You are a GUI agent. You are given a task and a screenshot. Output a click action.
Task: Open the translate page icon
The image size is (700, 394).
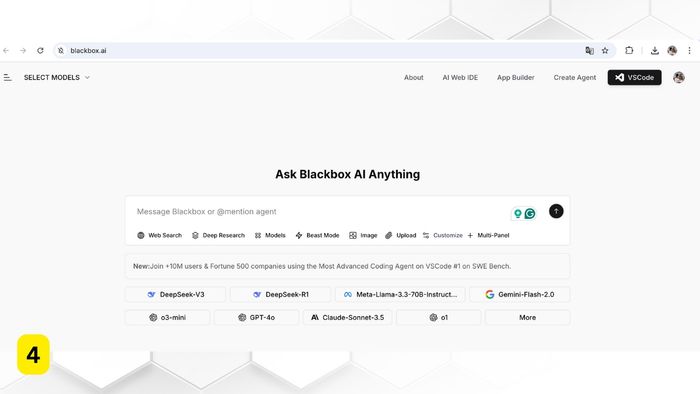tap(589, 50)
